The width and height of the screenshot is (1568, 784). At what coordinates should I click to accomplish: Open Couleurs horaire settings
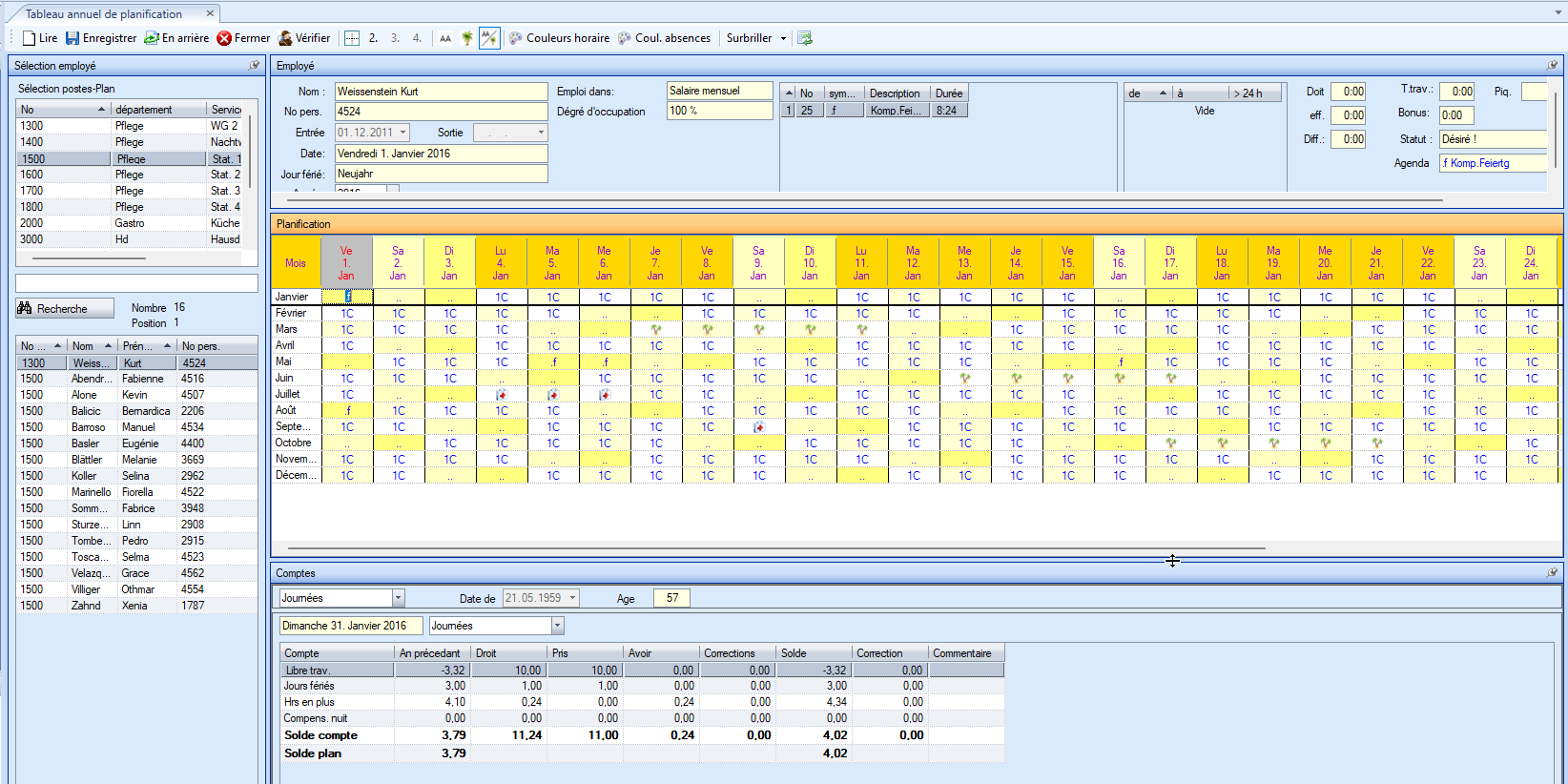click(559, 38)
